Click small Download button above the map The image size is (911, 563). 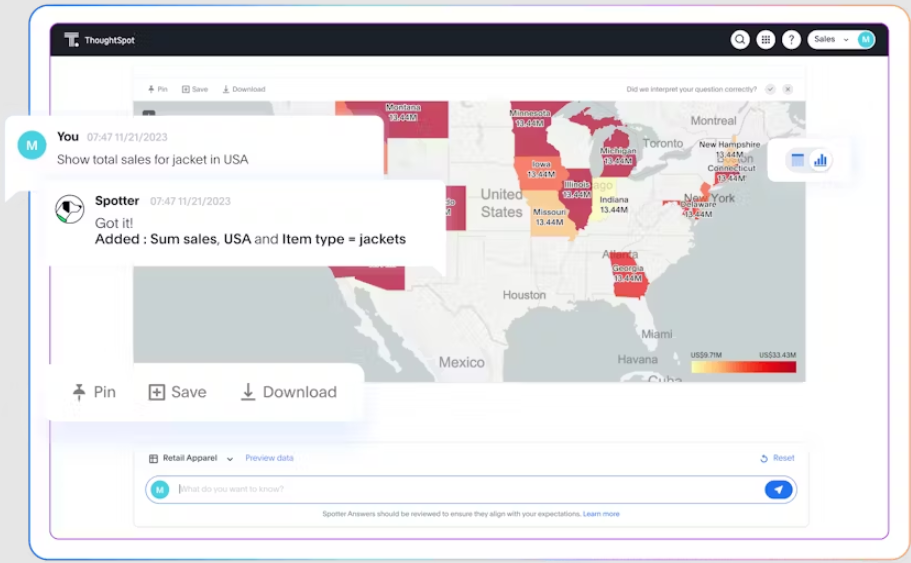pyautogui.click(x=243, y=89)
